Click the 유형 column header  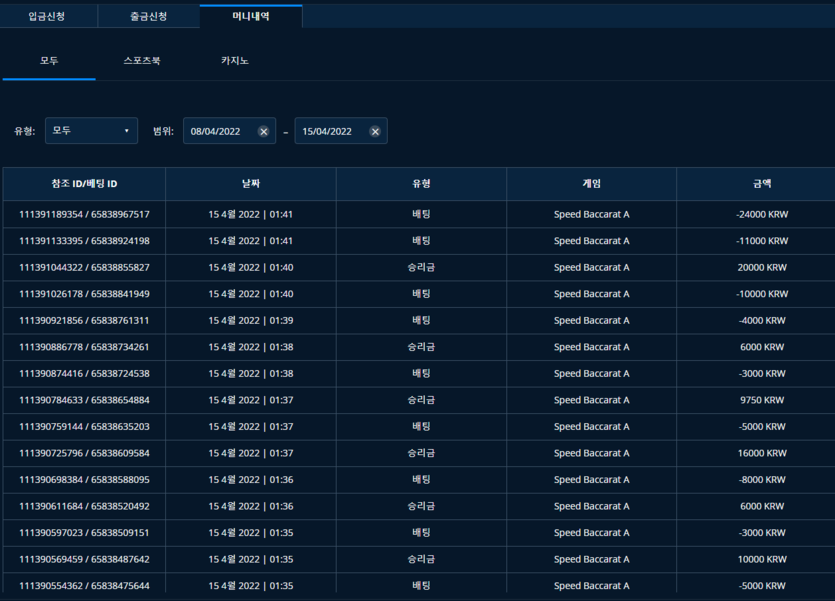click(421, 184)
